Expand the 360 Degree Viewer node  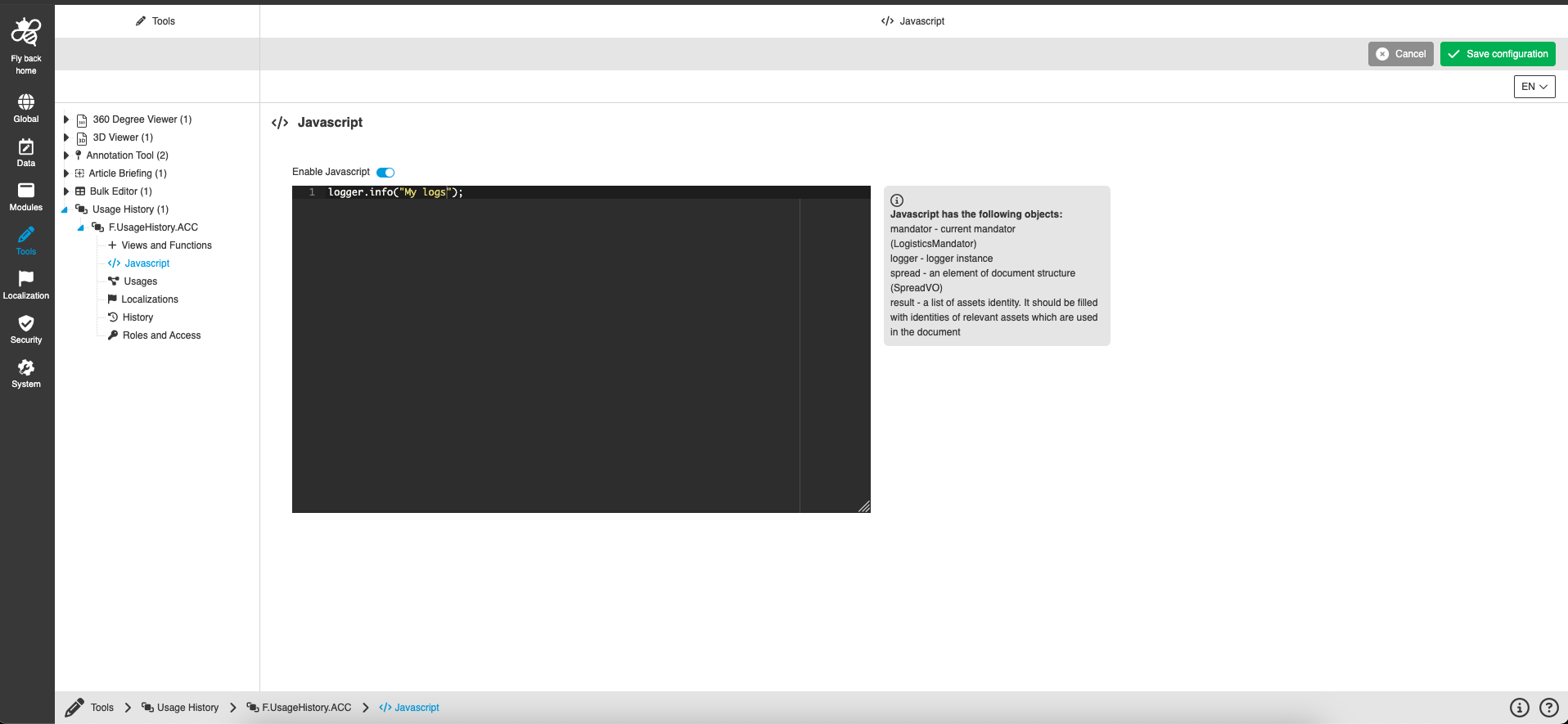66,119
